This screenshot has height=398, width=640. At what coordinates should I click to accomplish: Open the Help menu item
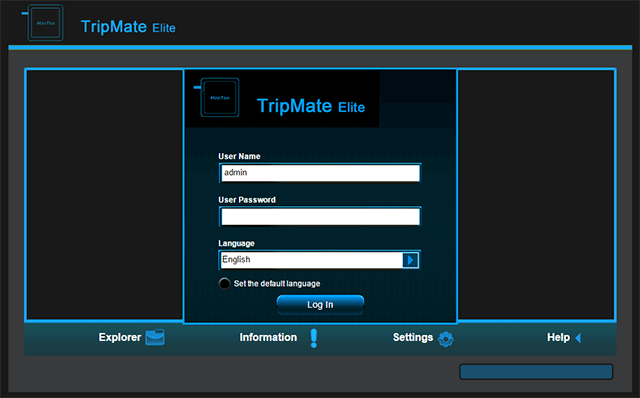coord(558,337)
